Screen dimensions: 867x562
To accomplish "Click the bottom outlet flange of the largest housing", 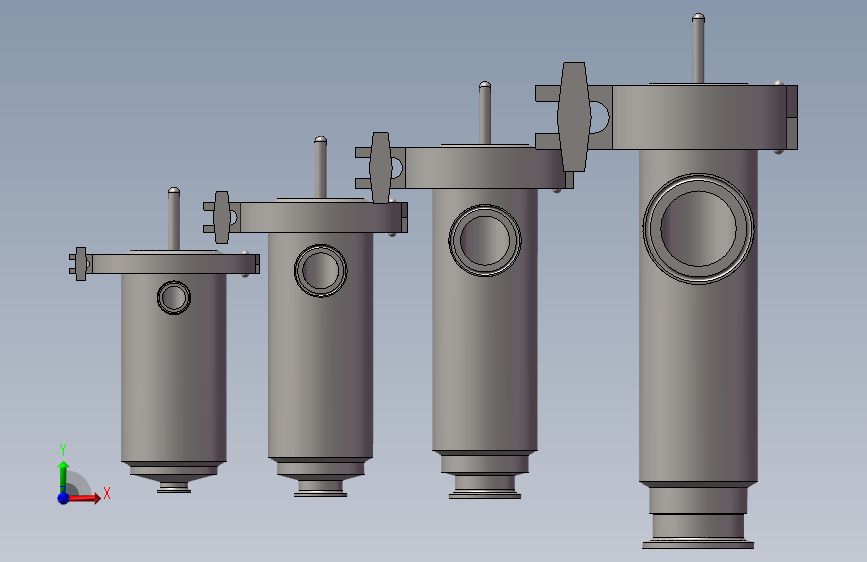I will tap(698, 544).
